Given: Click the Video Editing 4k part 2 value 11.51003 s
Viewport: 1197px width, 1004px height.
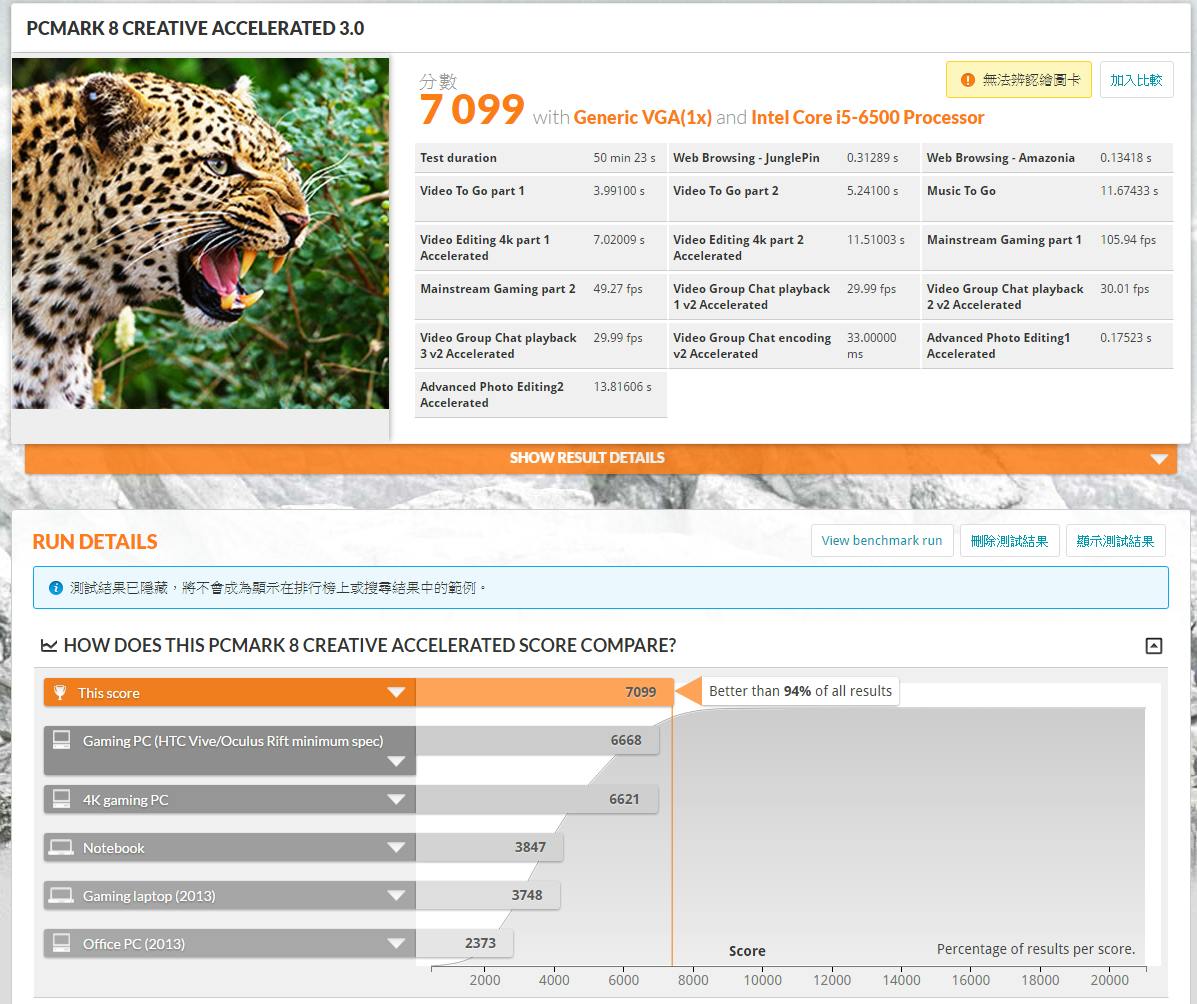Looking at the screenshot, I should pyautogui.click(x=876, y=240).
